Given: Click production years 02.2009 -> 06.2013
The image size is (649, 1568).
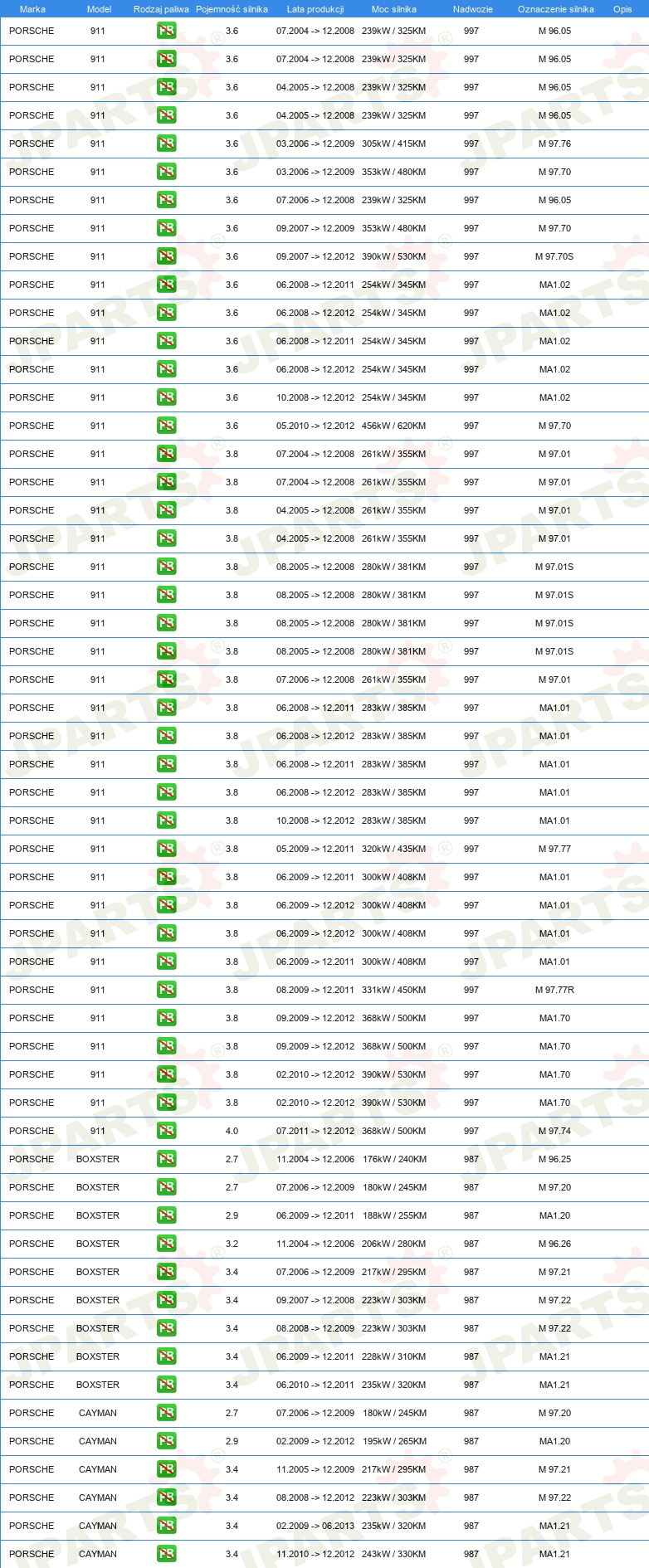Looking at the screenshot, I should point(315,1526).
